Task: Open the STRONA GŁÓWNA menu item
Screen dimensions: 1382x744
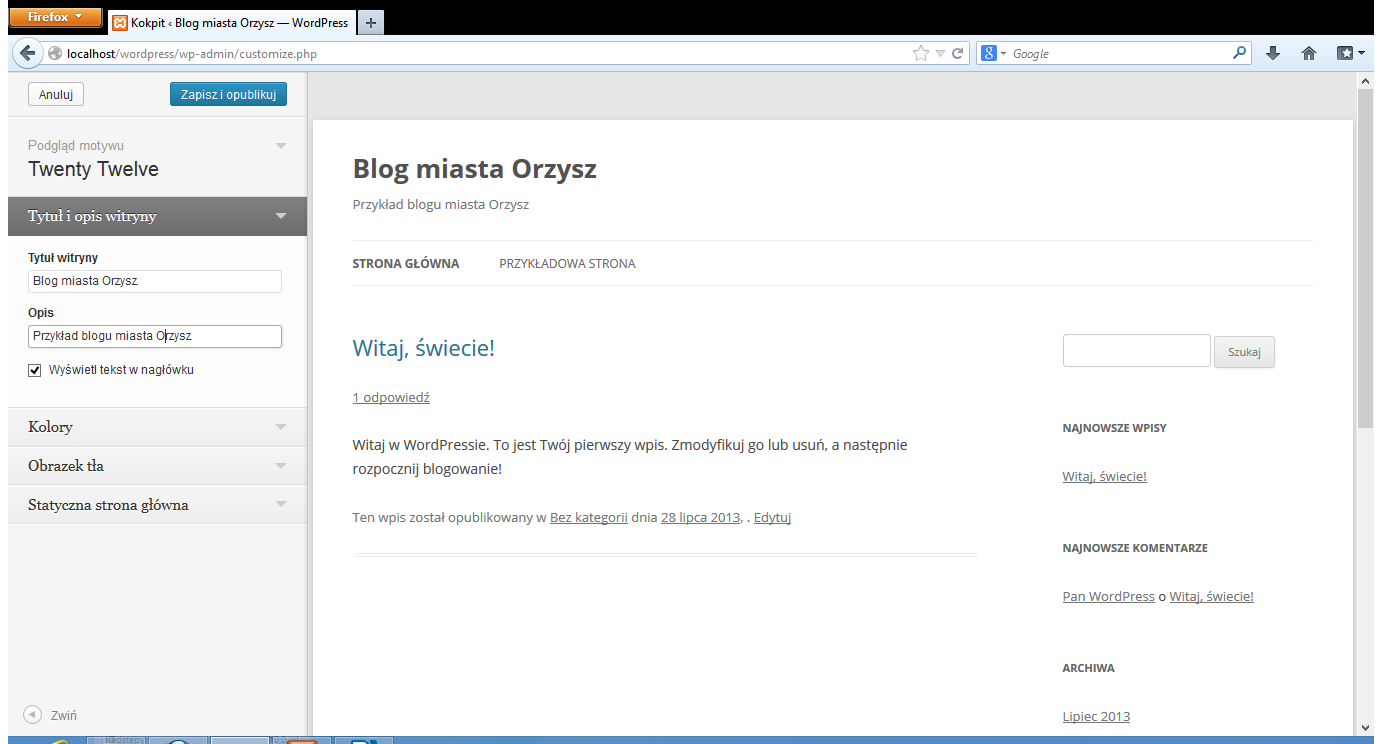Action: click(406, 264)
